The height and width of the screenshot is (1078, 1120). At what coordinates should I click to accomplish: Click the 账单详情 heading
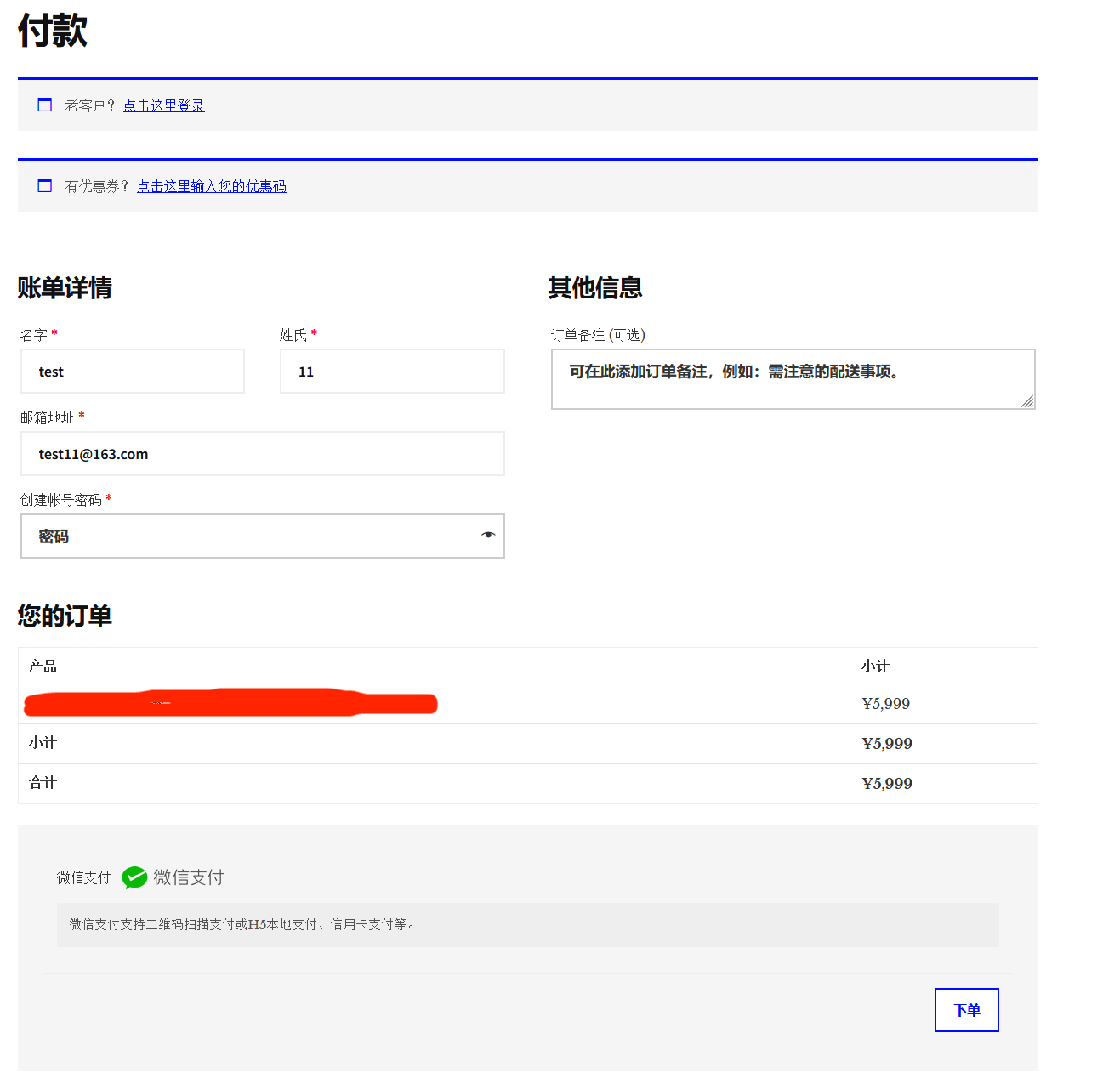(65, 288)
